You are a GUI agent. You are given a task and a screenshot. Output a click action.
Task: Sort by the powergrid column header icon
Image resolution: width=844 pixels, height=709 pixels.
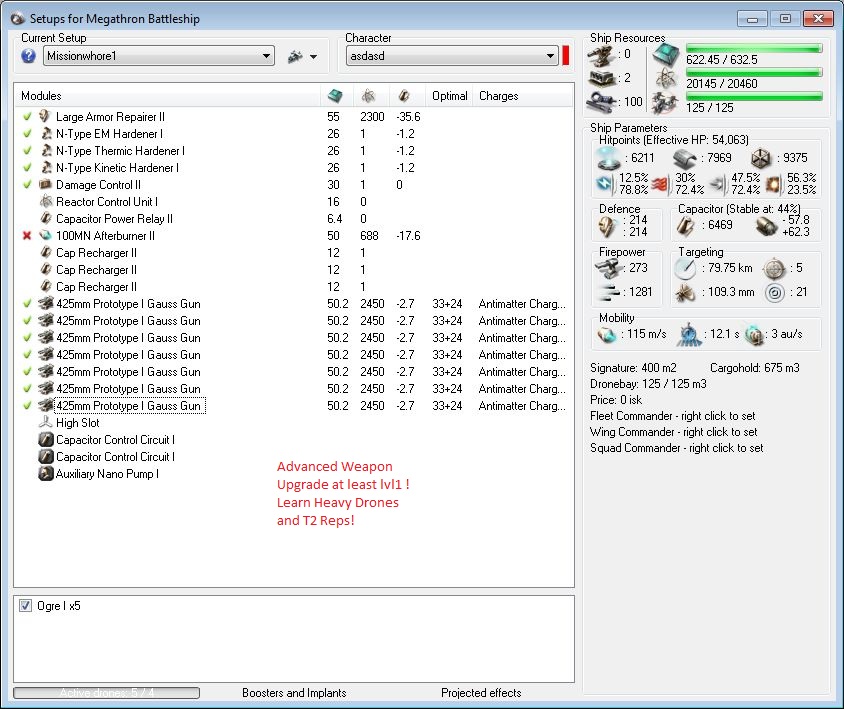click(x=368, y=96)
